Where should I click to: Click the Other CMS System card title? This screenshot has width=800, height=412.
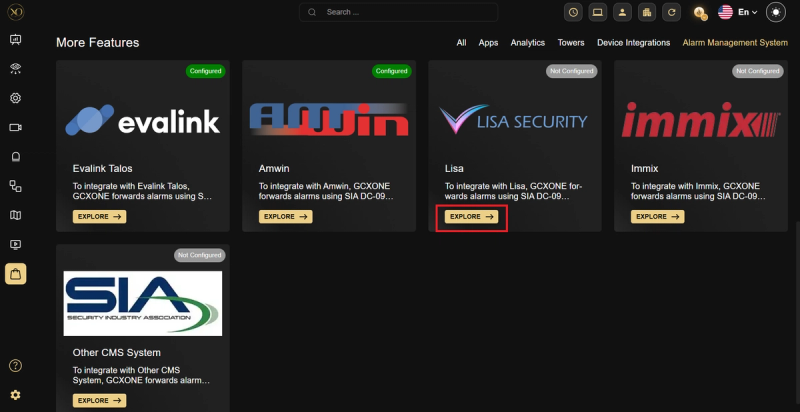click(116, 352)
